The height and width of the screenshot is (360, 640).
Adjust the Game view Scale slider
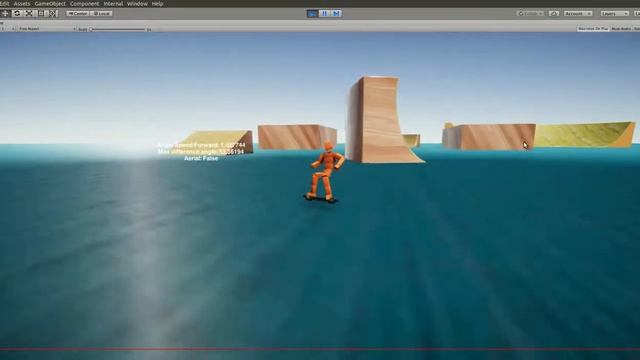pyautogui.click(x=118, y=29)
